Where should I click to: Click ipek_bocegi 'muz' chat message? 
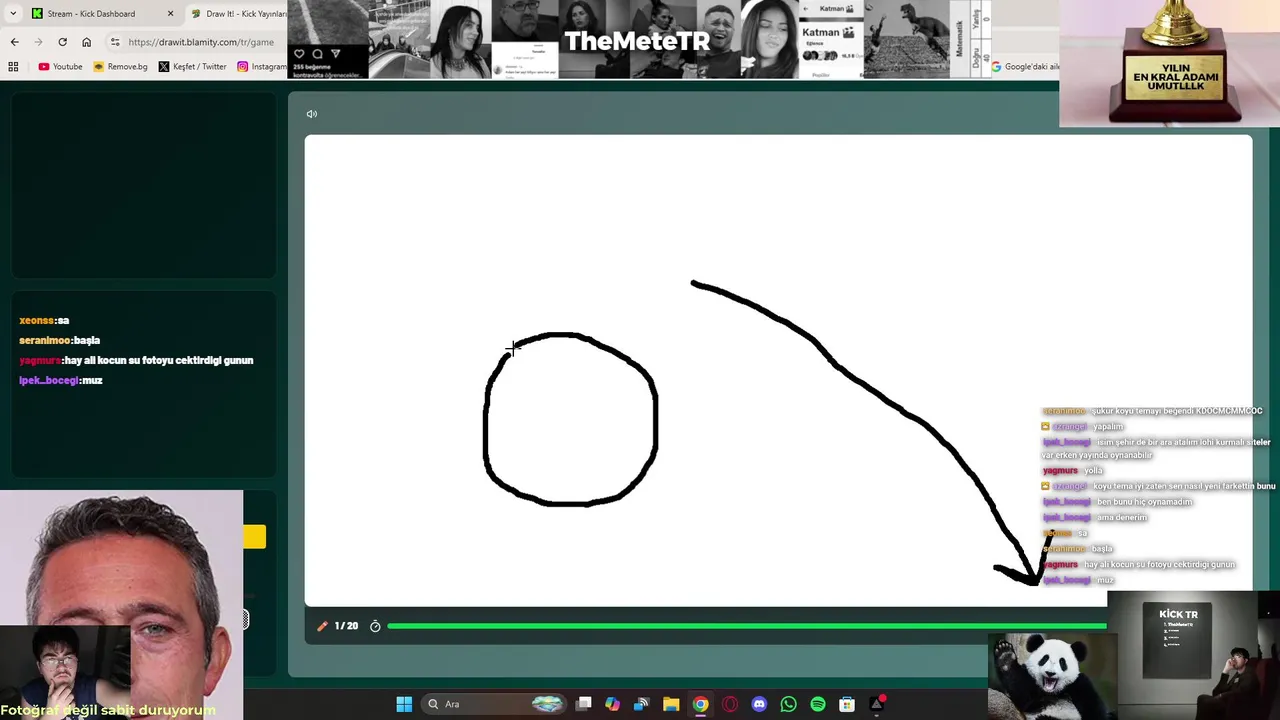coord(61,381)
